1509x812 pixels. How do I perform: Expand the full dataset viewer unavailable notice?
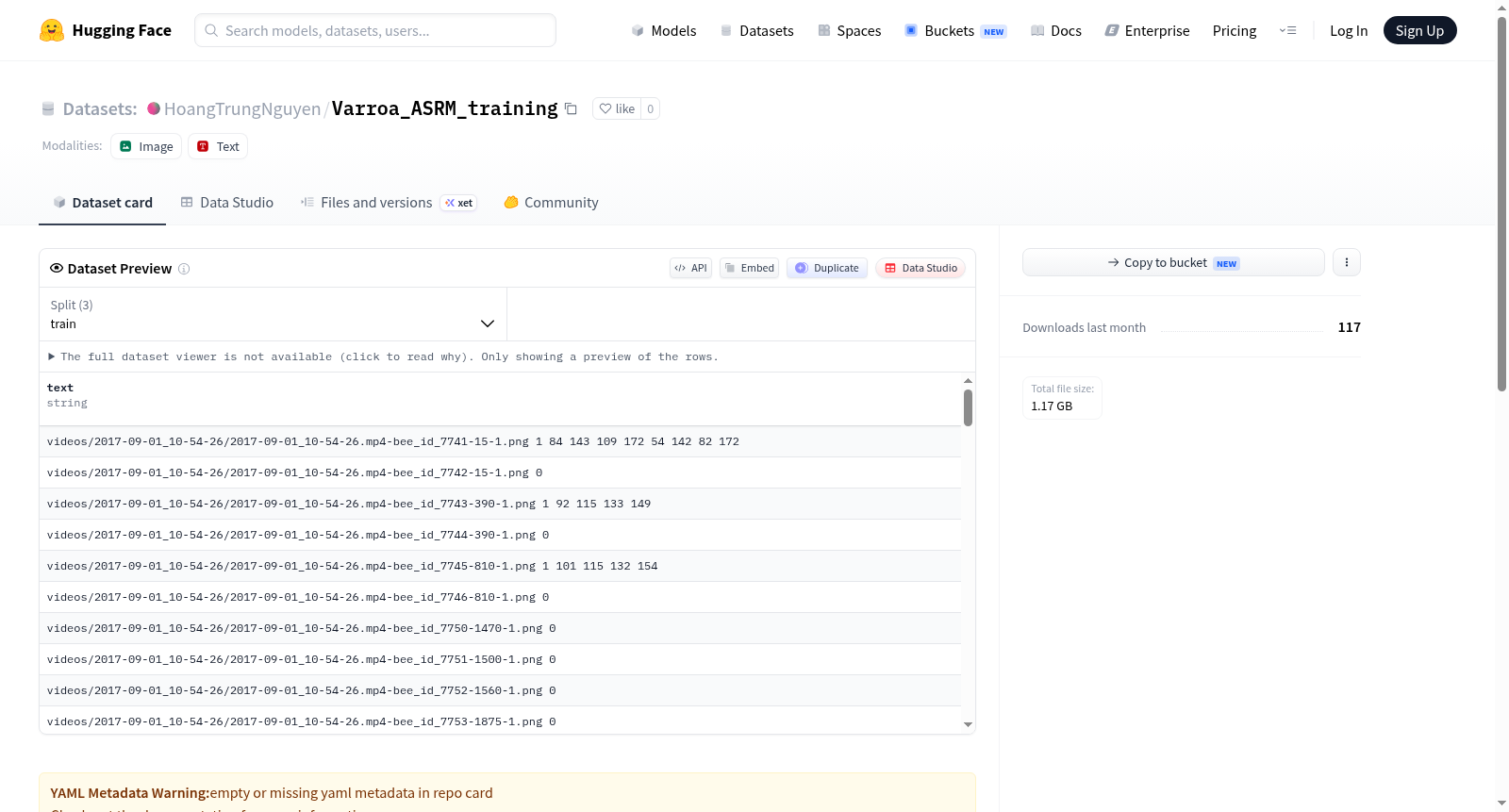coord(384,356)
